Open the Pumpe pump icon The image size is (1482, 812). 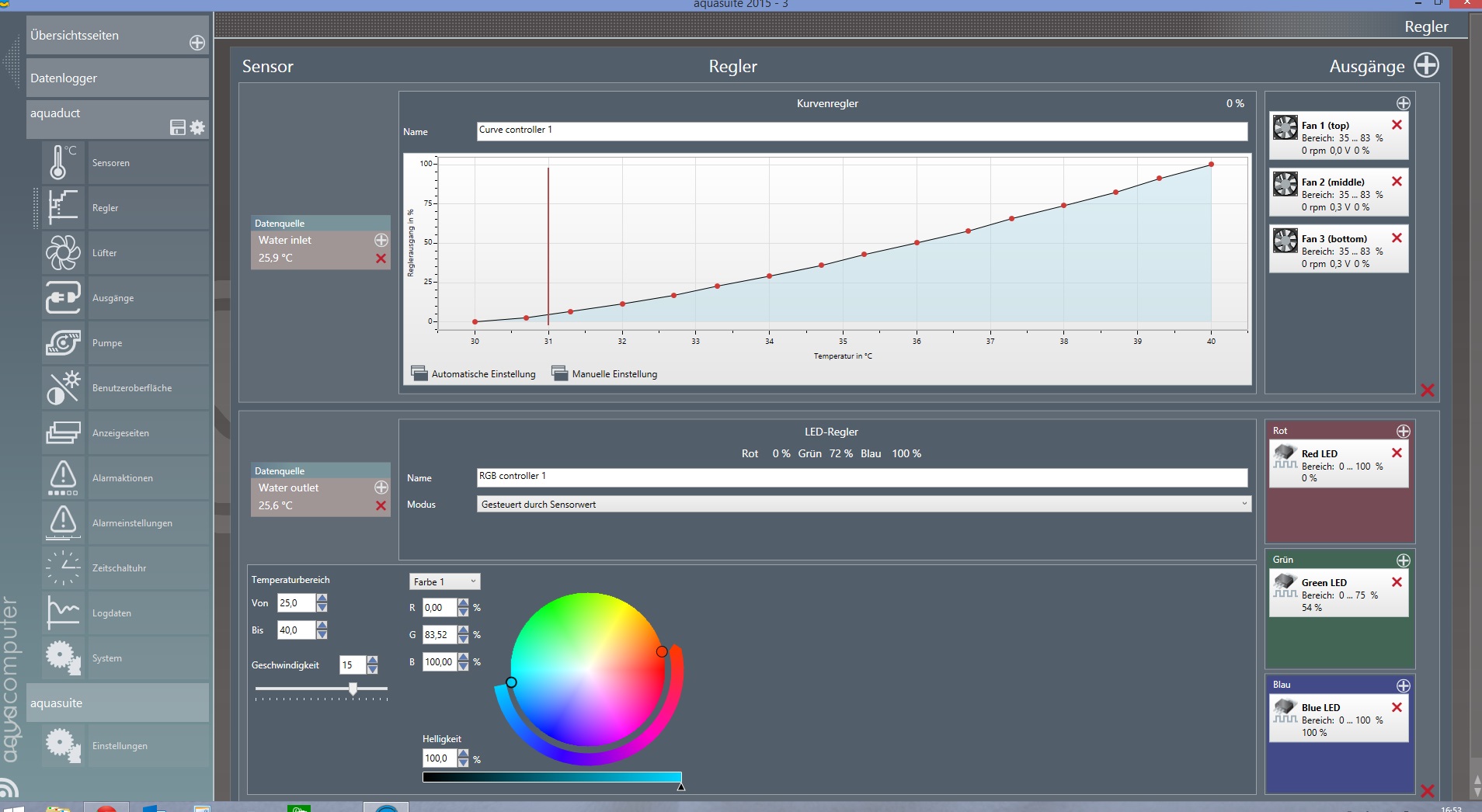click(x=62, y=343)
